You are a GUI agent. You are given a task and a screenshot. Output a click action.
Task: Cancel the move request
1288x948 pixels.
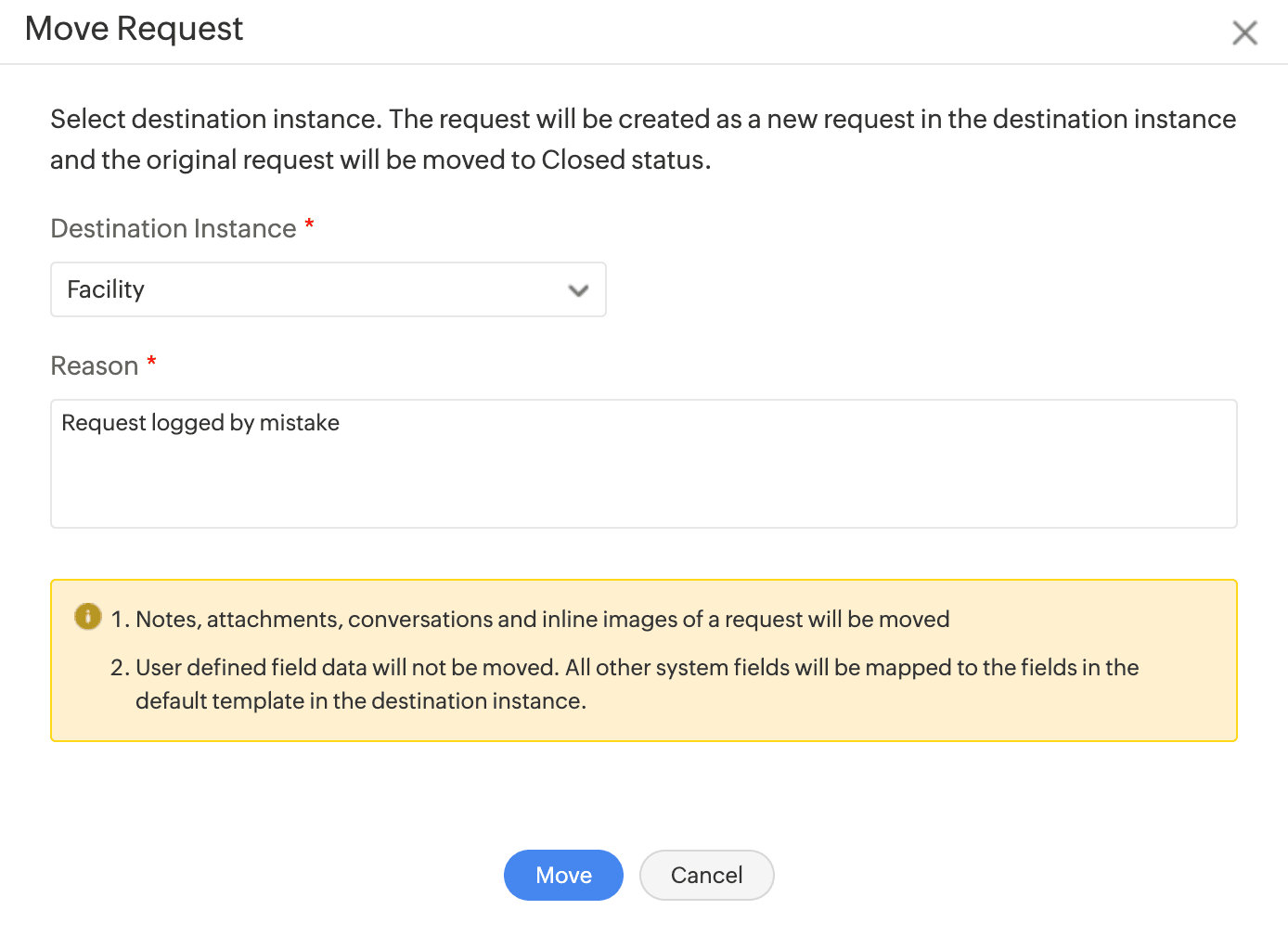(706, 875)
